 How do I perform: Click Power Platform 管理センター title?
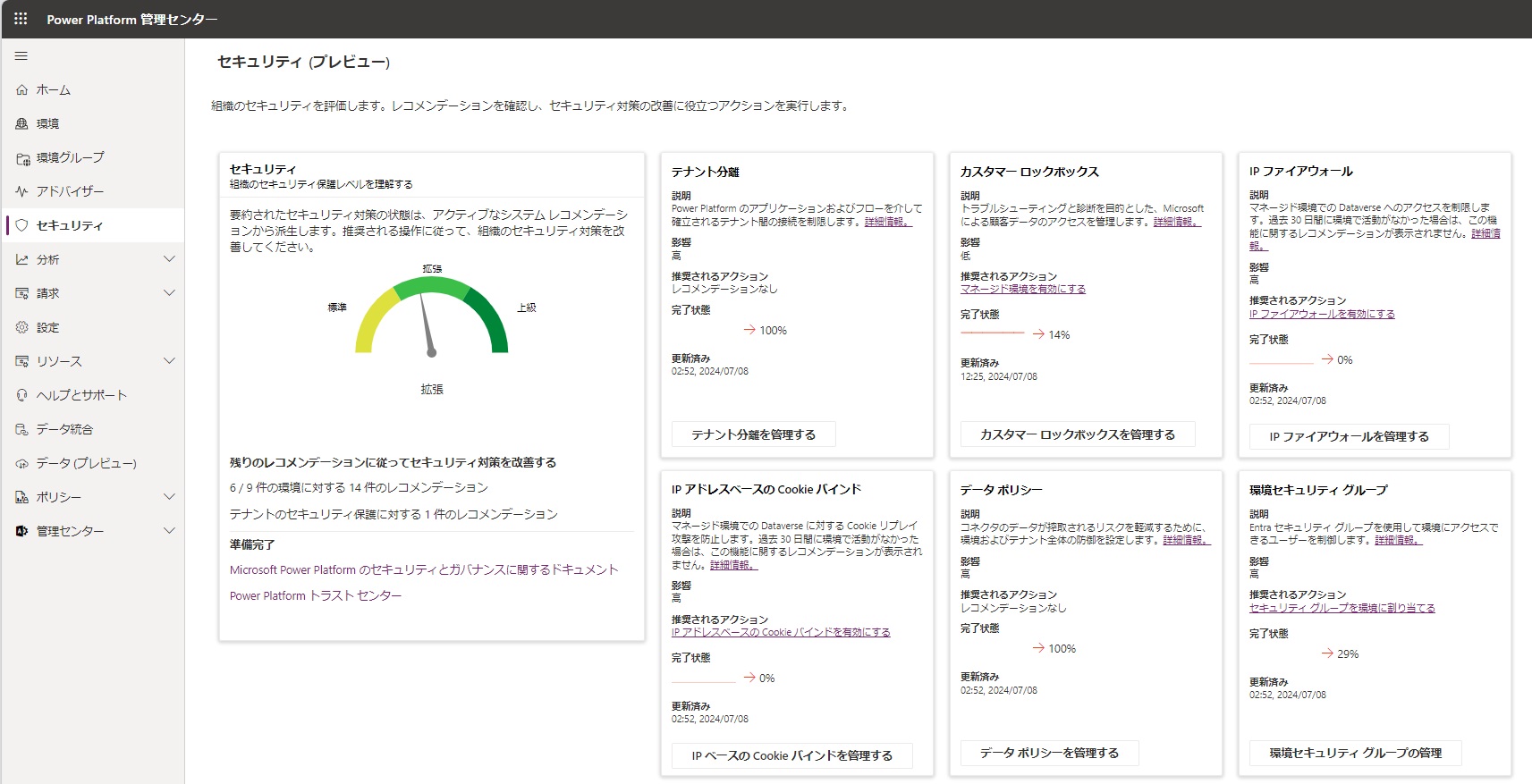(131, 19)
